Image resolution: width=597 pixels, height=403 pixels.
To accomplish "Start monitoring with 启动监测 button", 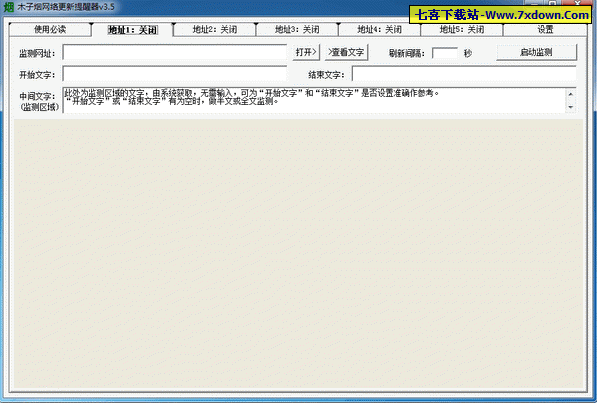I will point(536,52).
